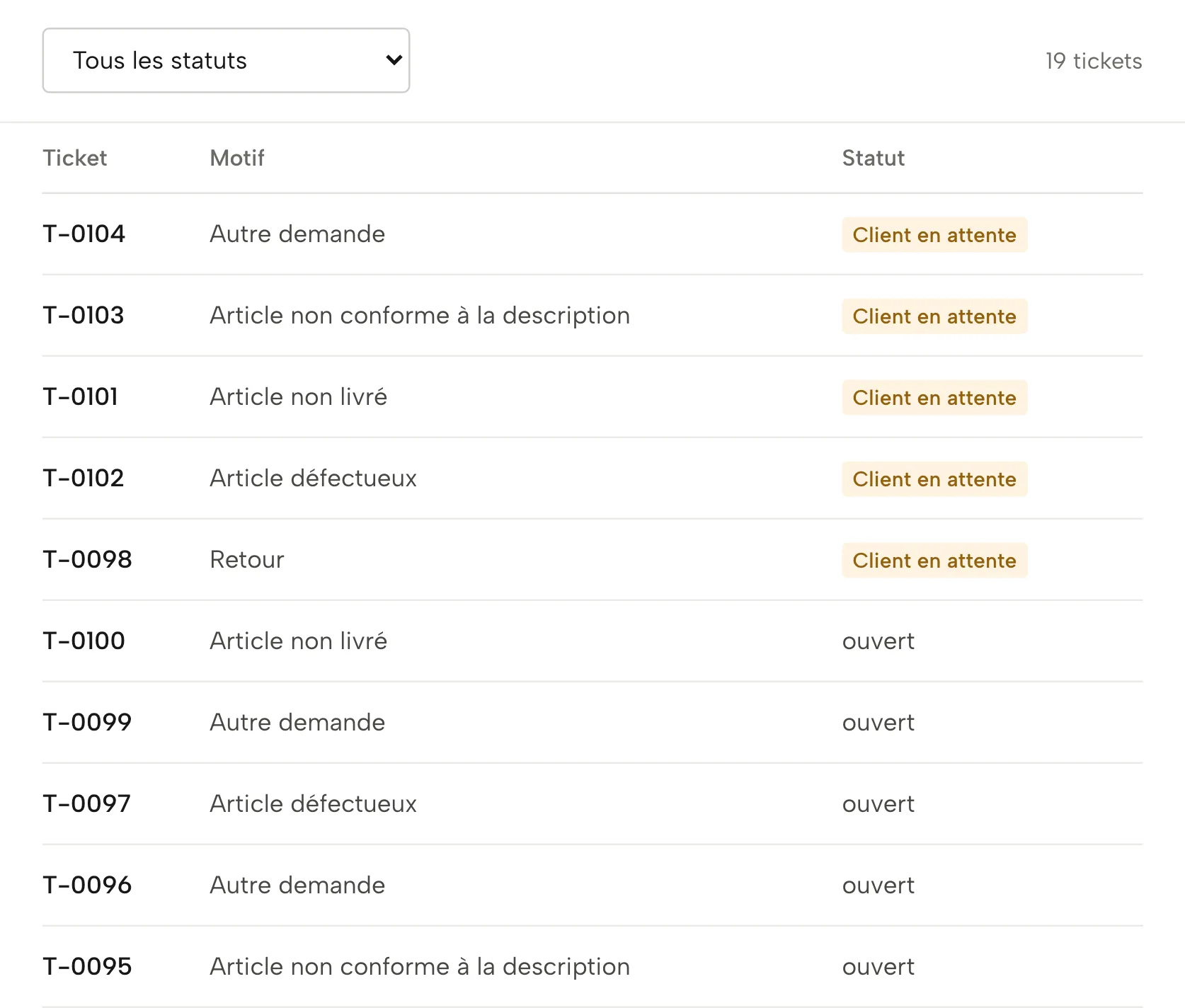Click the 'ouvert' status of T-0096
Screen dimensions: 1185x1008
pyautogui.click(x=878, y=886)
